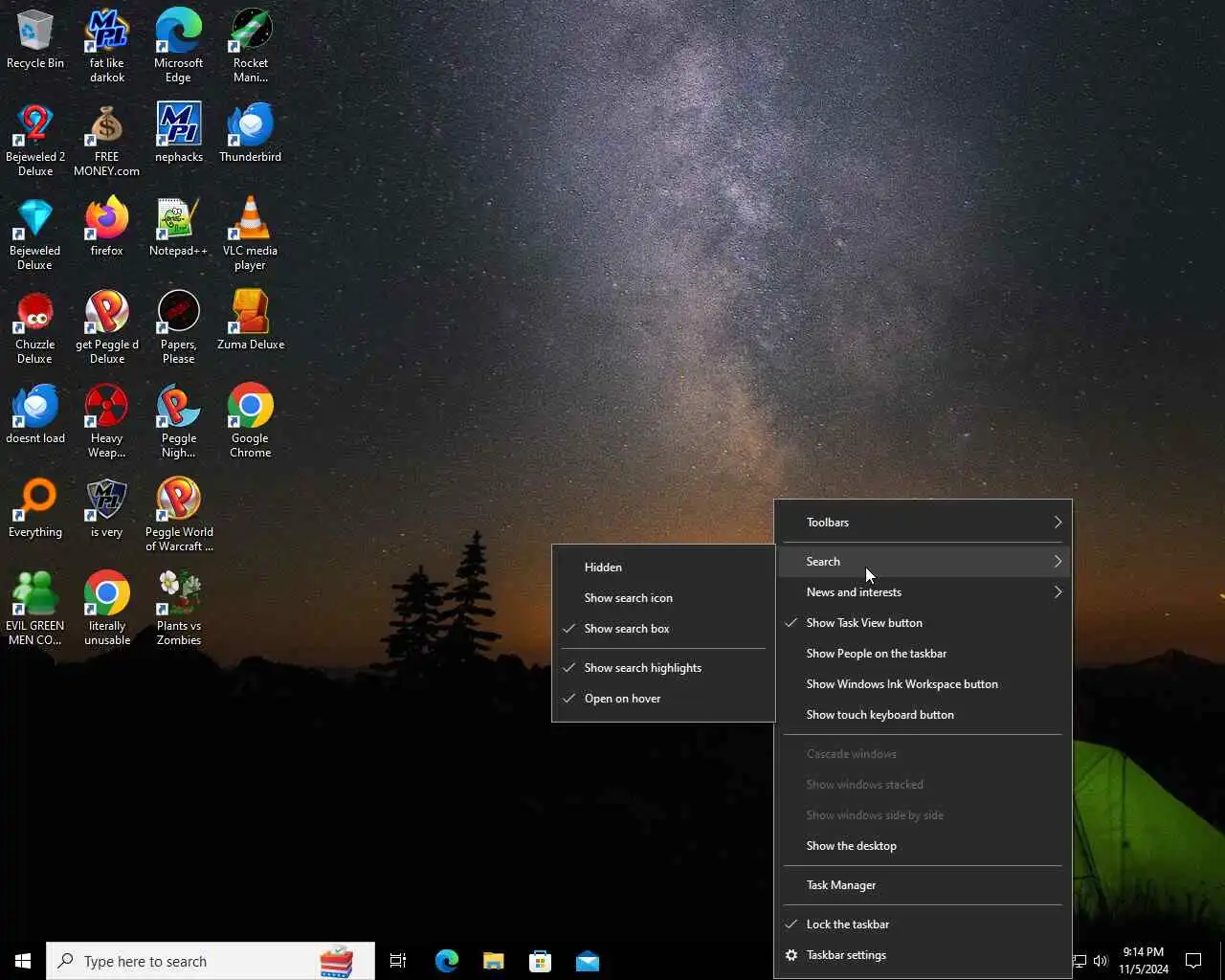The image size is (1225, 980).
Task: Open 'Taskbar settings' menu entry
Action: tap(923, 955)
